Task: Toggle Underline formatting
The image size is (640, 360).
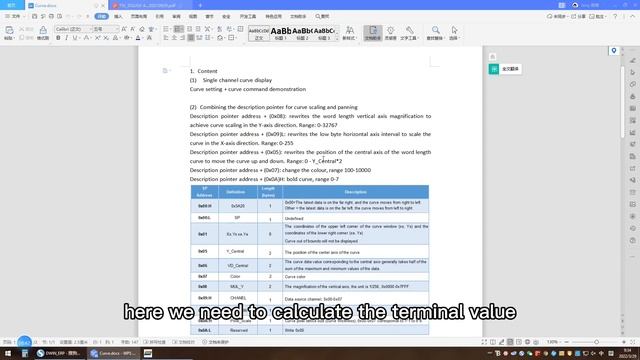Action: pos(75,38)
